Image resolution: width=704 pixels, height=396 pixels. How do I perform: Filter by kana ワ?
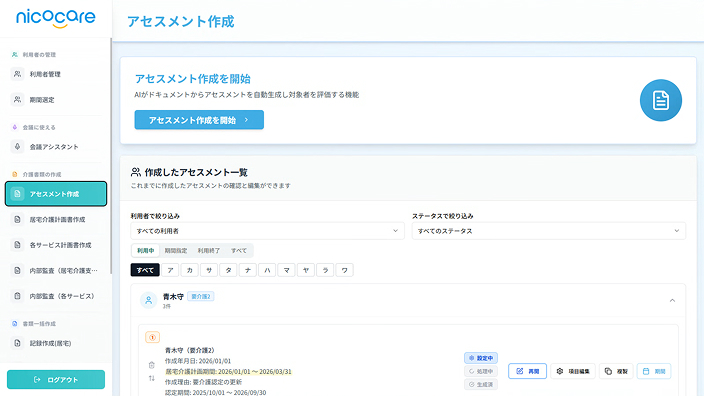point(344,270)
